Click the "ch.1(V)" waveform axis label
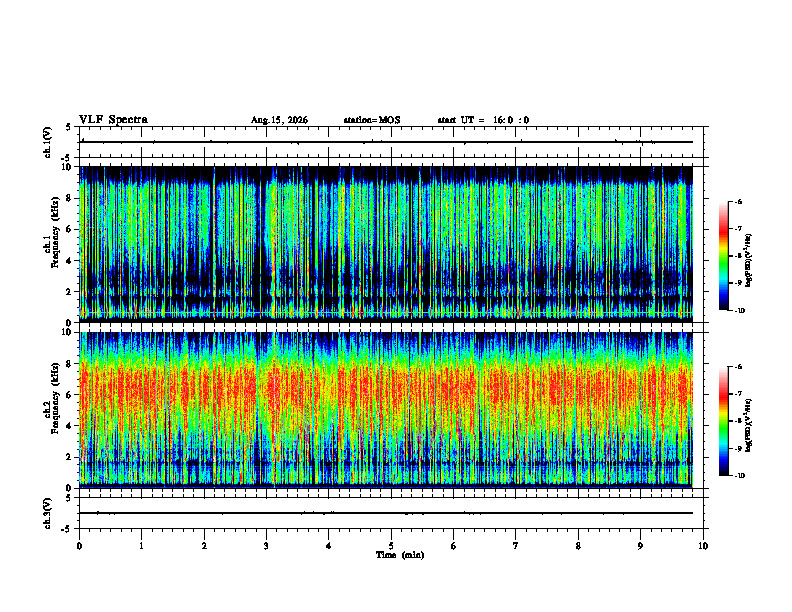 [x=48, y=142]
